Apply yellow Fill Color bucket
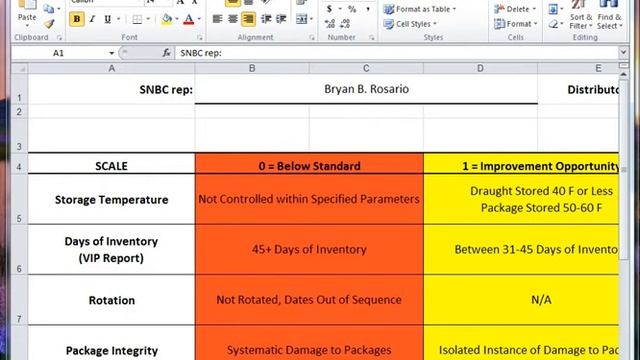 coord(167,19)
